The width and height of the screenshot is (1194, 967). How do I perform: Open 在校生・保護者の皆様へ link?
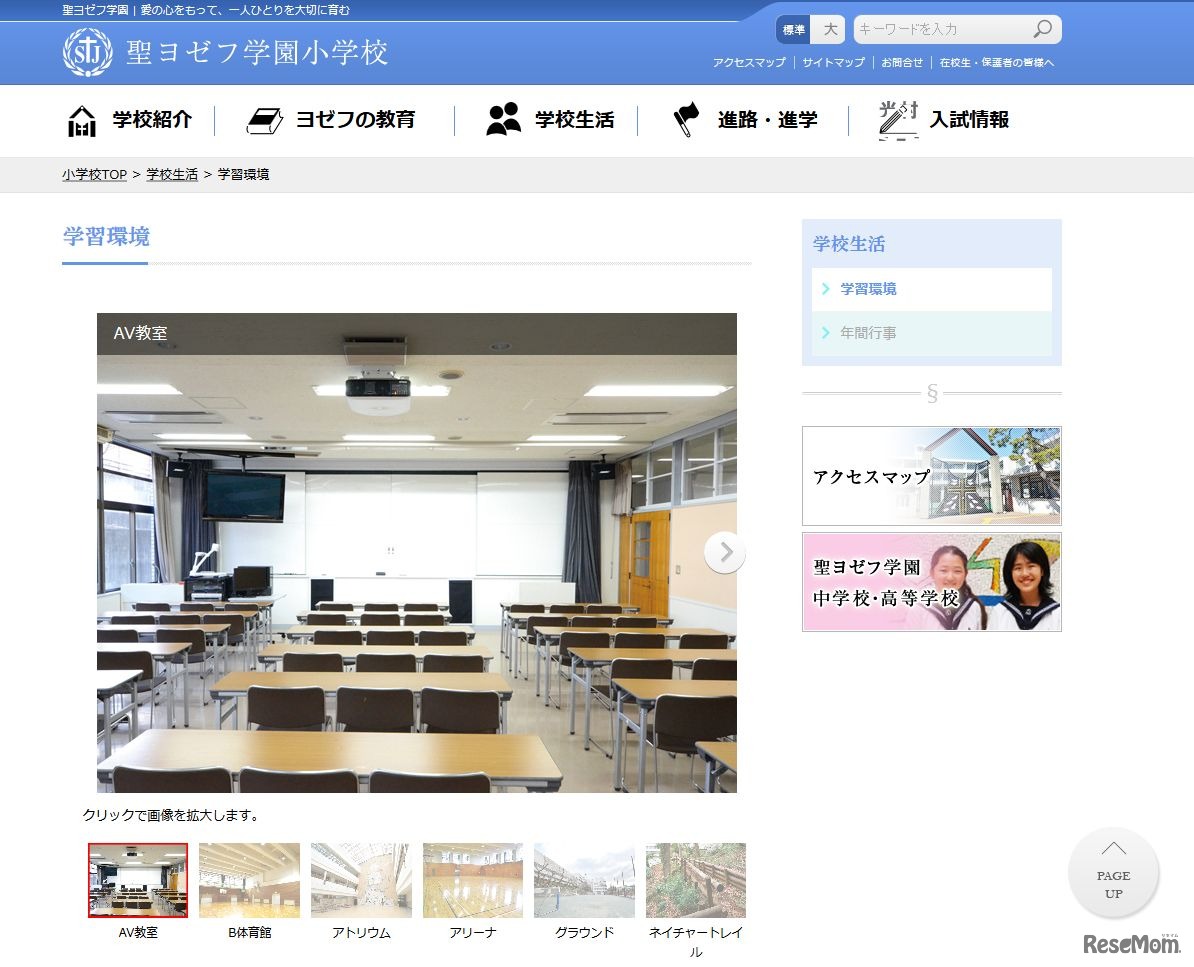point(997,62)
